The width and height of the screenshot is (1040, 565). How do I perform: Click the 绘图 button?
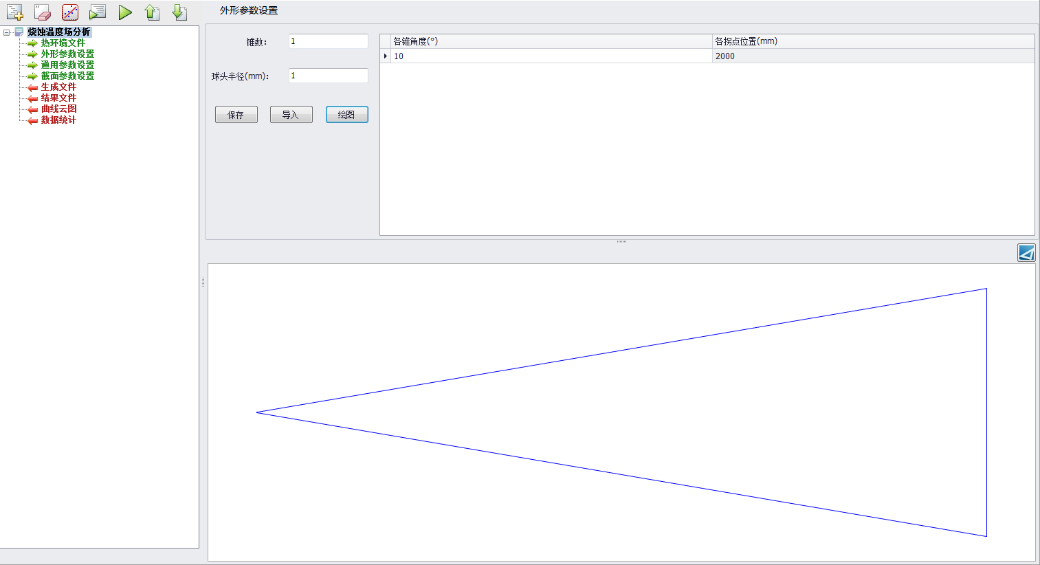click(x=347, y=115)
